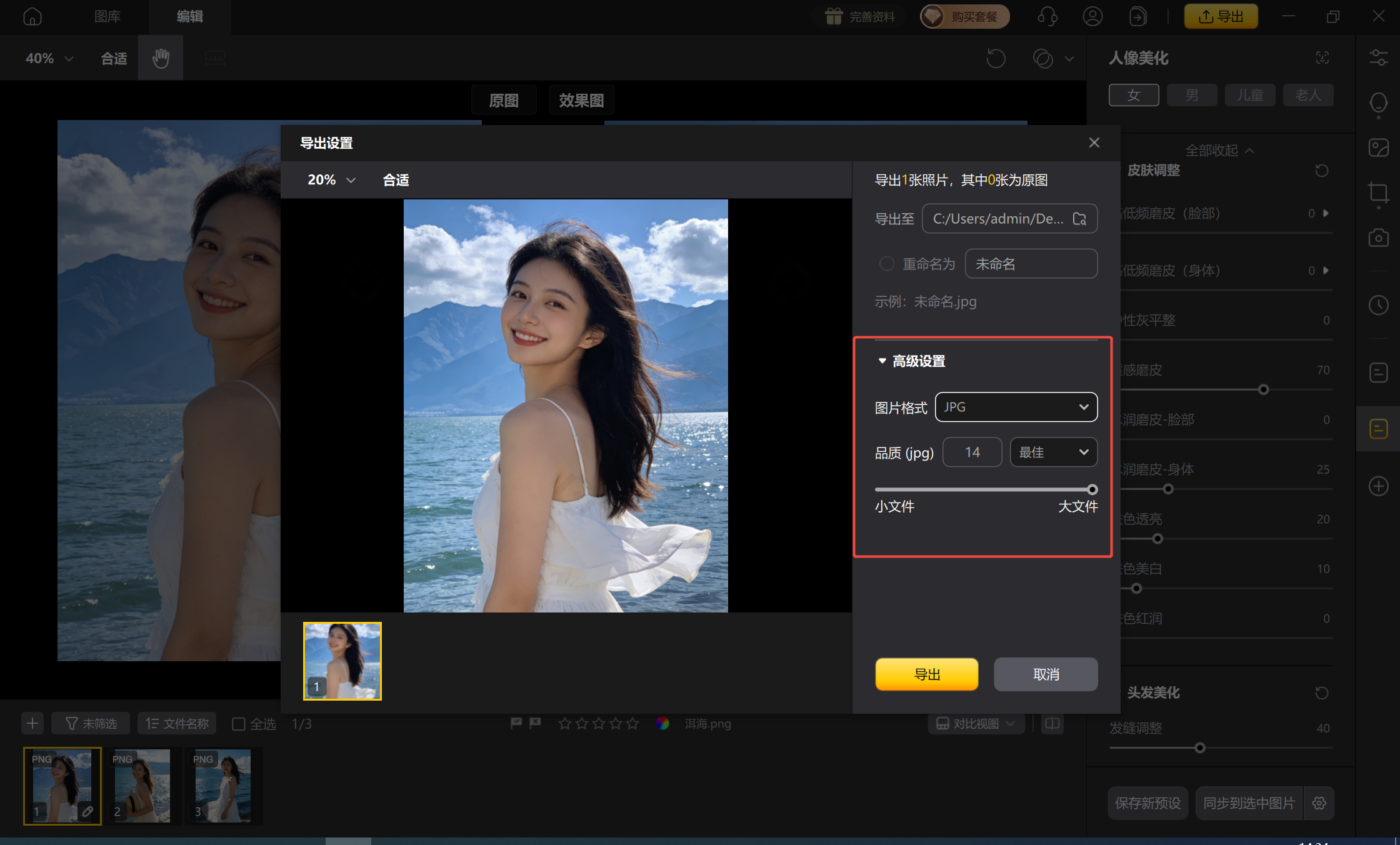Screen dimensions: 1400x845
Task: Collapse the 高级设置 section
Action: 882,361
